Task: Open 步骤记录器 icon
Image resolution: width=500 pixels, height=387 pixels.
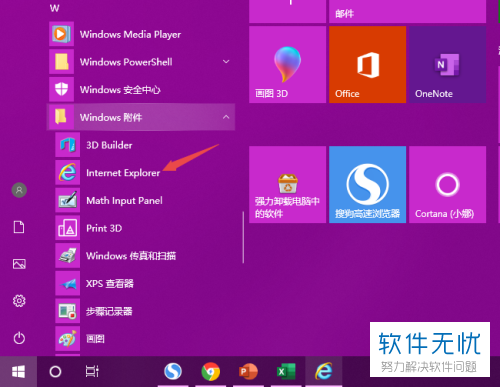Action: tap(68, 311)
